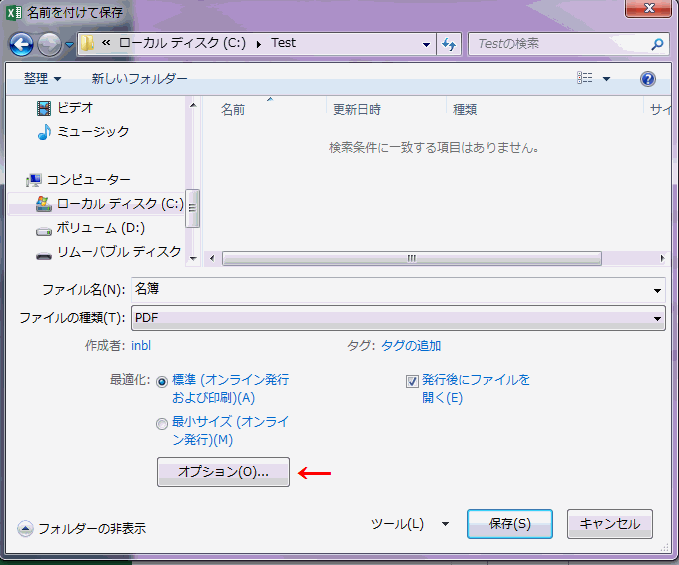Select 最小サイズ optimization radio button
This screenshot has height=565, width=679.
(162, 423)
